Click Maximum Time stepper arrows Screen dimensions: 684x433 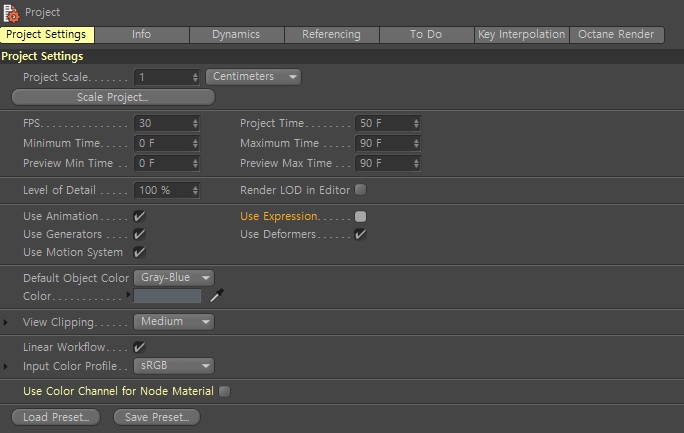tap(416, 143)
